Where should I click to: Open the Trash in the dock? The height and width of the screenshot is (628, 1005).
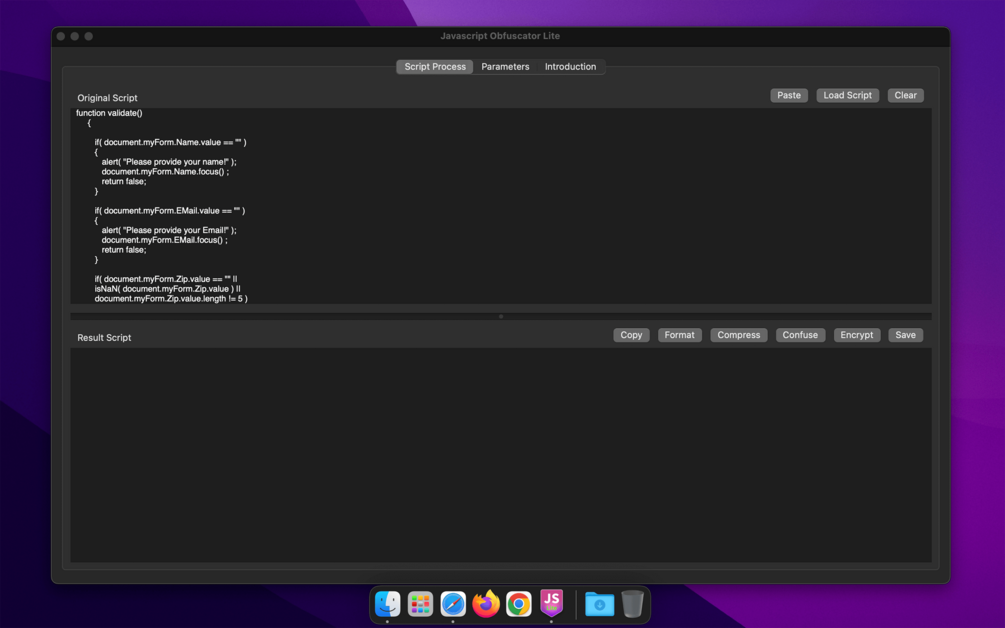click(633, 604)
